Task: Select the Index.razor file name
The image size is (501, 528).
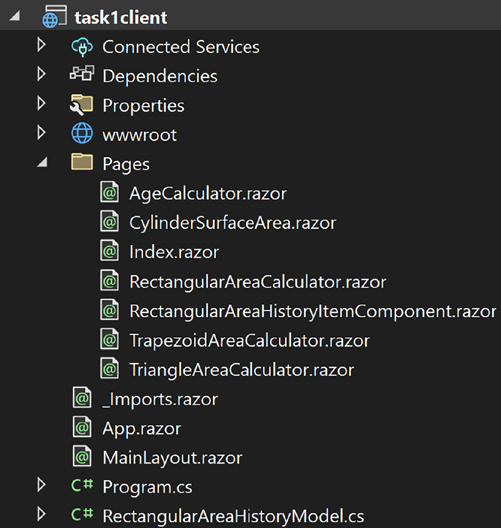Action: point(174,252)
